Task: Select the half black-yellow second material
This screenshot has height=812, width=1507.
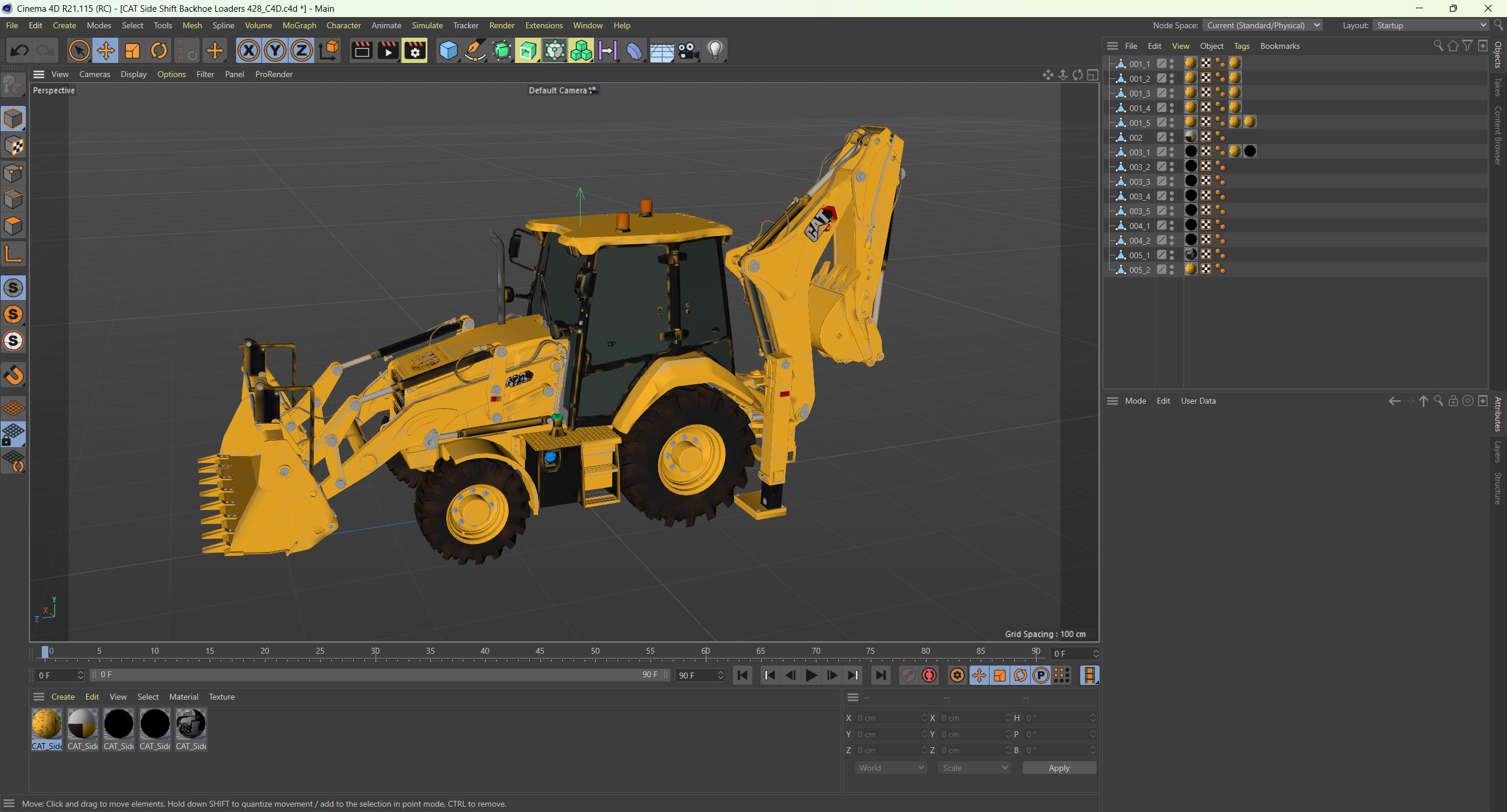Action: (x=82, y=724)
